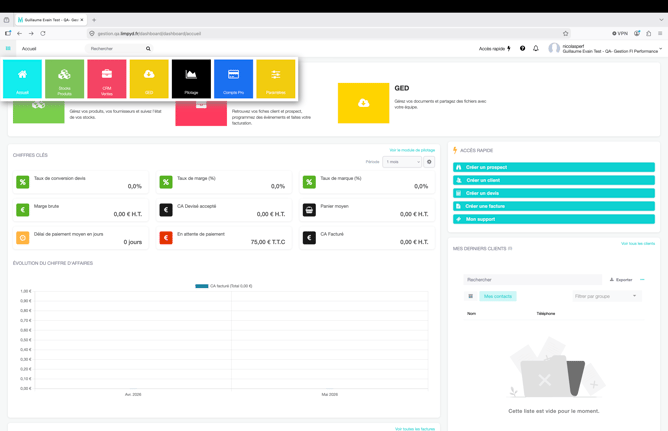This screenshot has width=668, height=431.
Task: Click the 75,00 € T.T.C value
Action: 268,242
